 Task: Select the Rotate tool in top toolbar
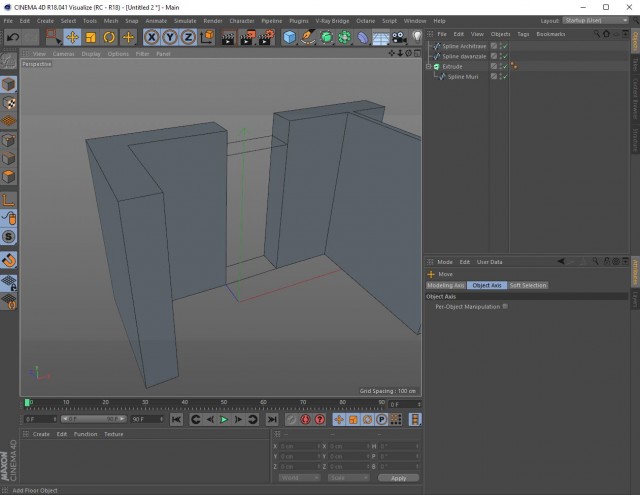[109, 38]
